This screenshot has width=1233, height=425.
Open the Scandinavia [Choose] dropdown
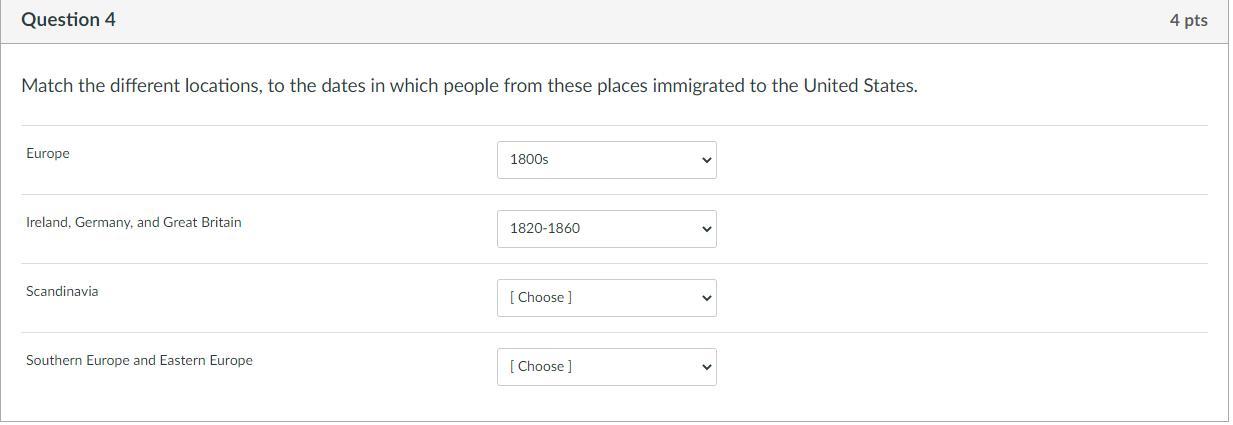coord(606,298)
